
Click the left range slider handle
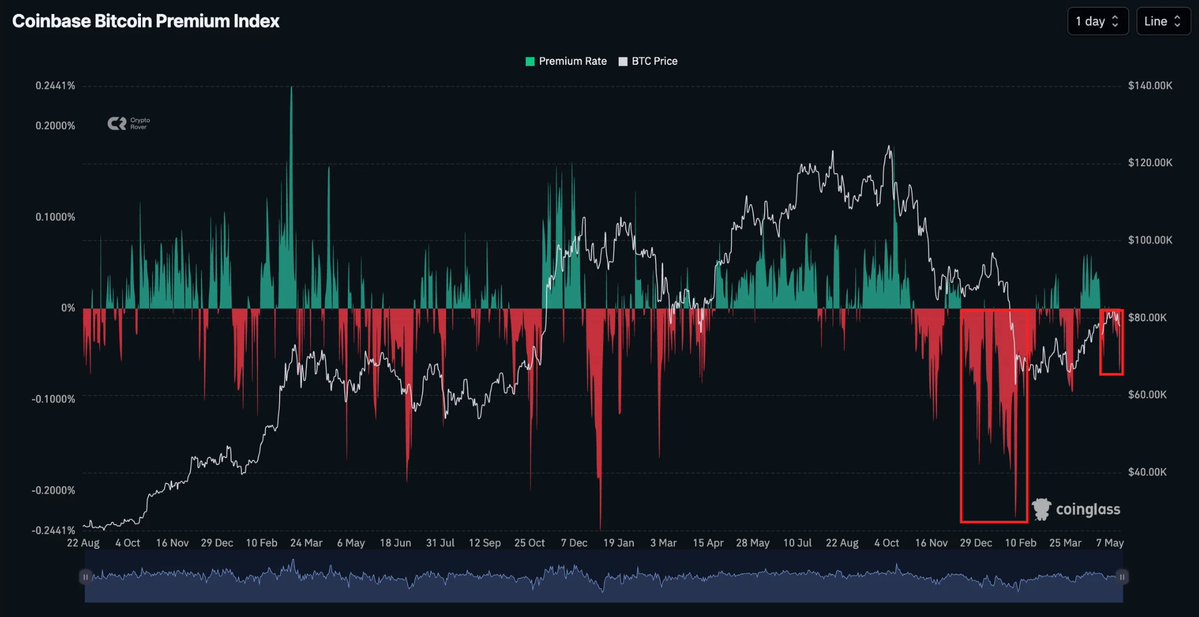pyautogui.click(x=86, y=576)
